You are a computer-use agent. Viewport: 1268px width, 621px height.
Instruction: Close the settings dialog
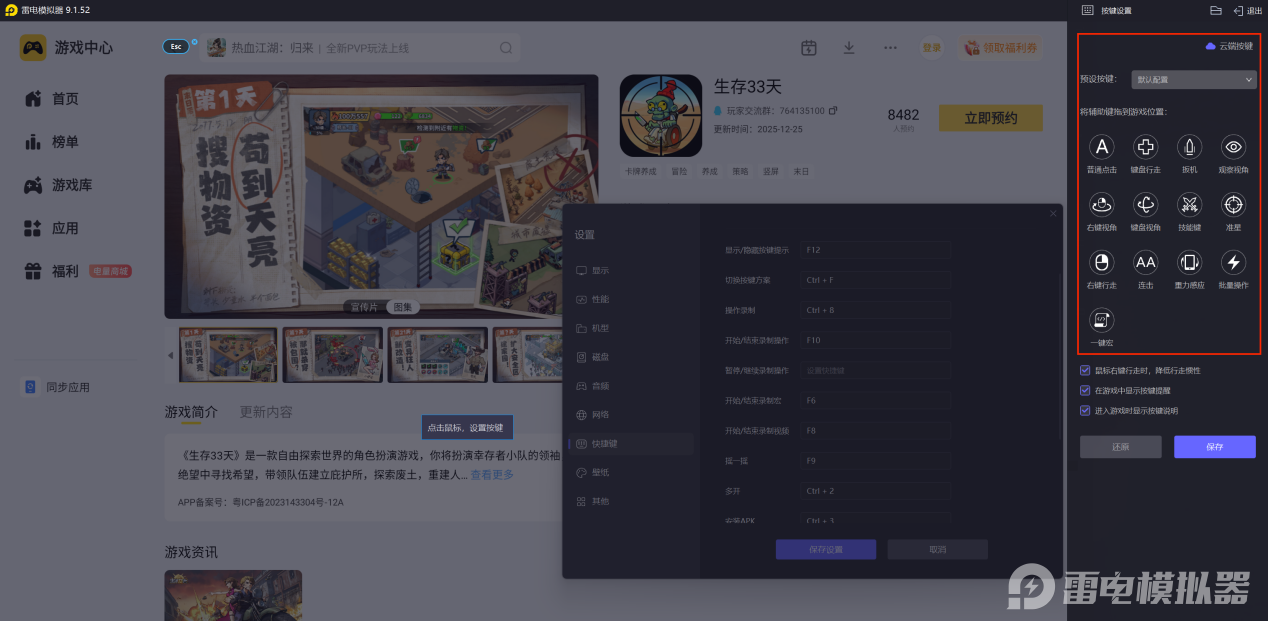(x=1052, y=213)
